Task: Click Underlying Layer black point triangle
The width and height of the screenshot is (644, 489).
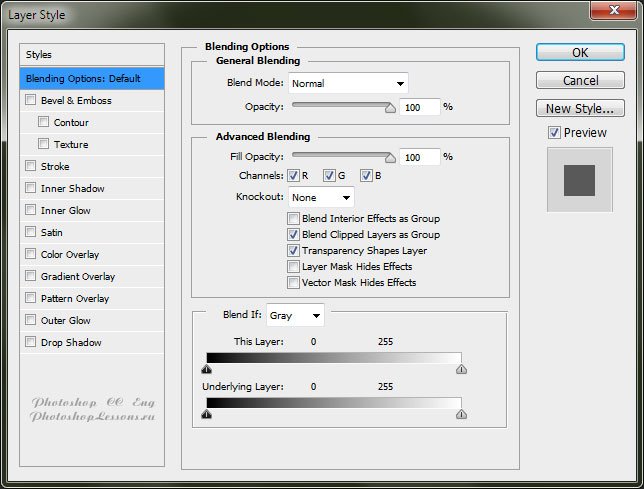Action: tap(206, 413)
